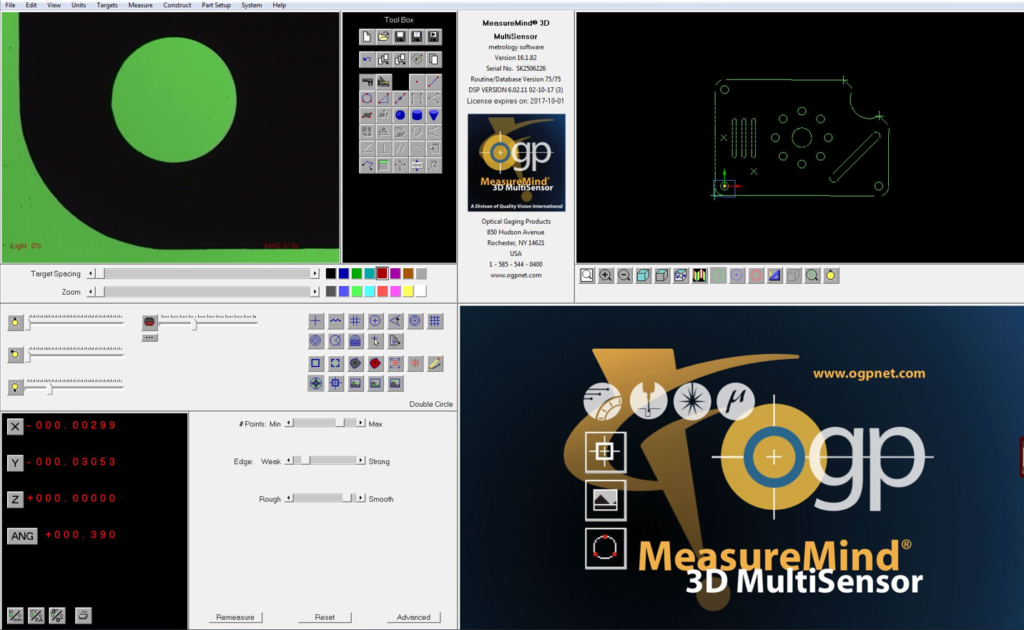Click the Open file icon in Tool Box

(383, 37)
